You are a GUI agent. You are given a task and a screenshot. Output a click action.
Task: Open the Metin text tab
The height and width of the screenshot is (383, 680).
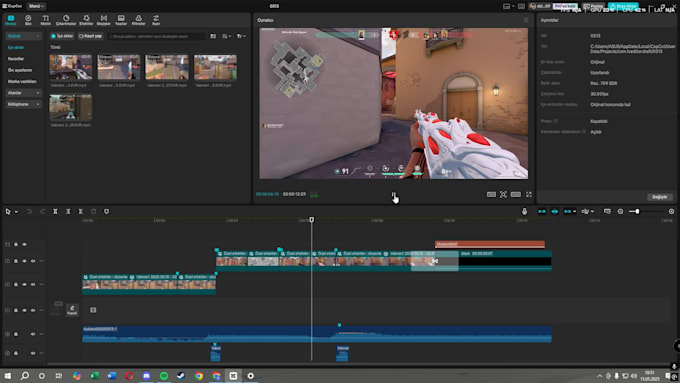point(46,20)
